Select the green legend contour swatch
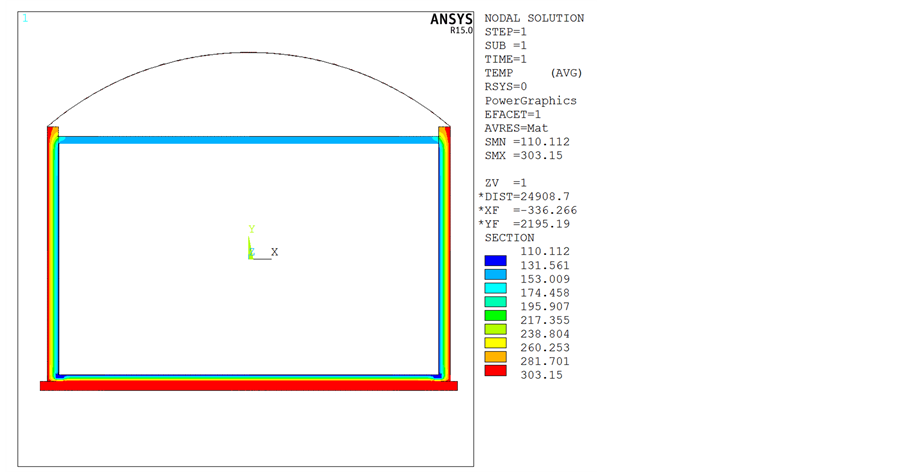Image resolution: width=903 pixels, height=472 pixels. coord(495,315)
